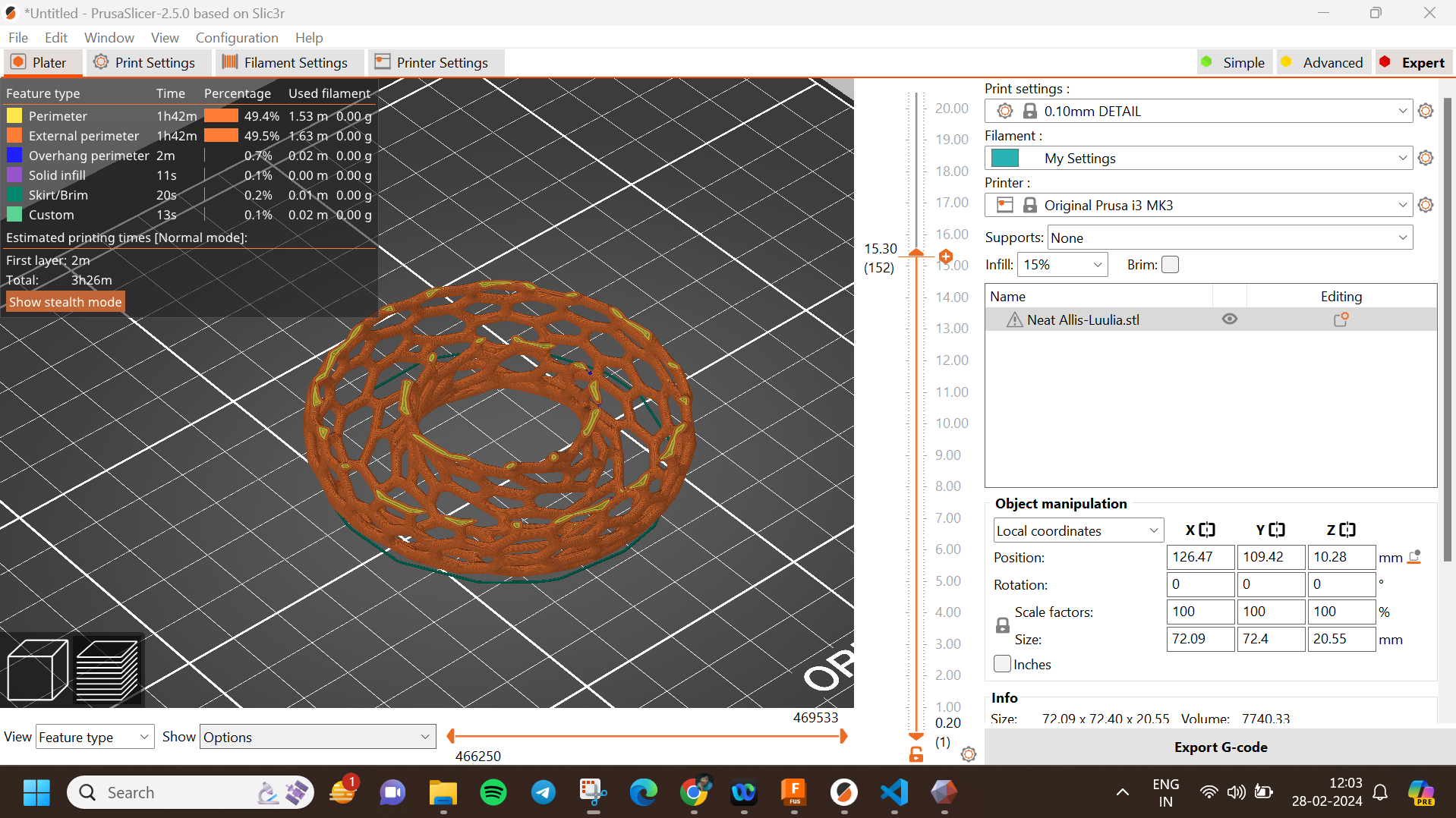Click the filament teal color swatch
This screenshot has width=1456, height=818.
[1005, 158]
